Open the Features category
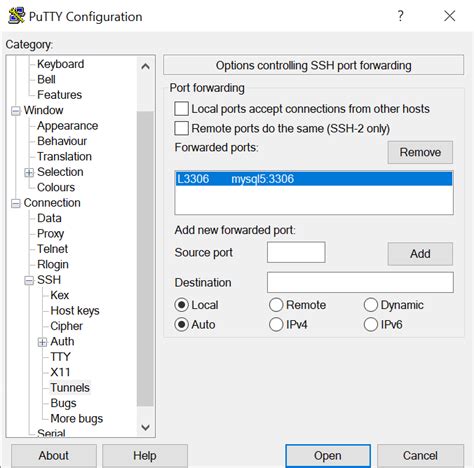474x468 pixels. [59, 95]
